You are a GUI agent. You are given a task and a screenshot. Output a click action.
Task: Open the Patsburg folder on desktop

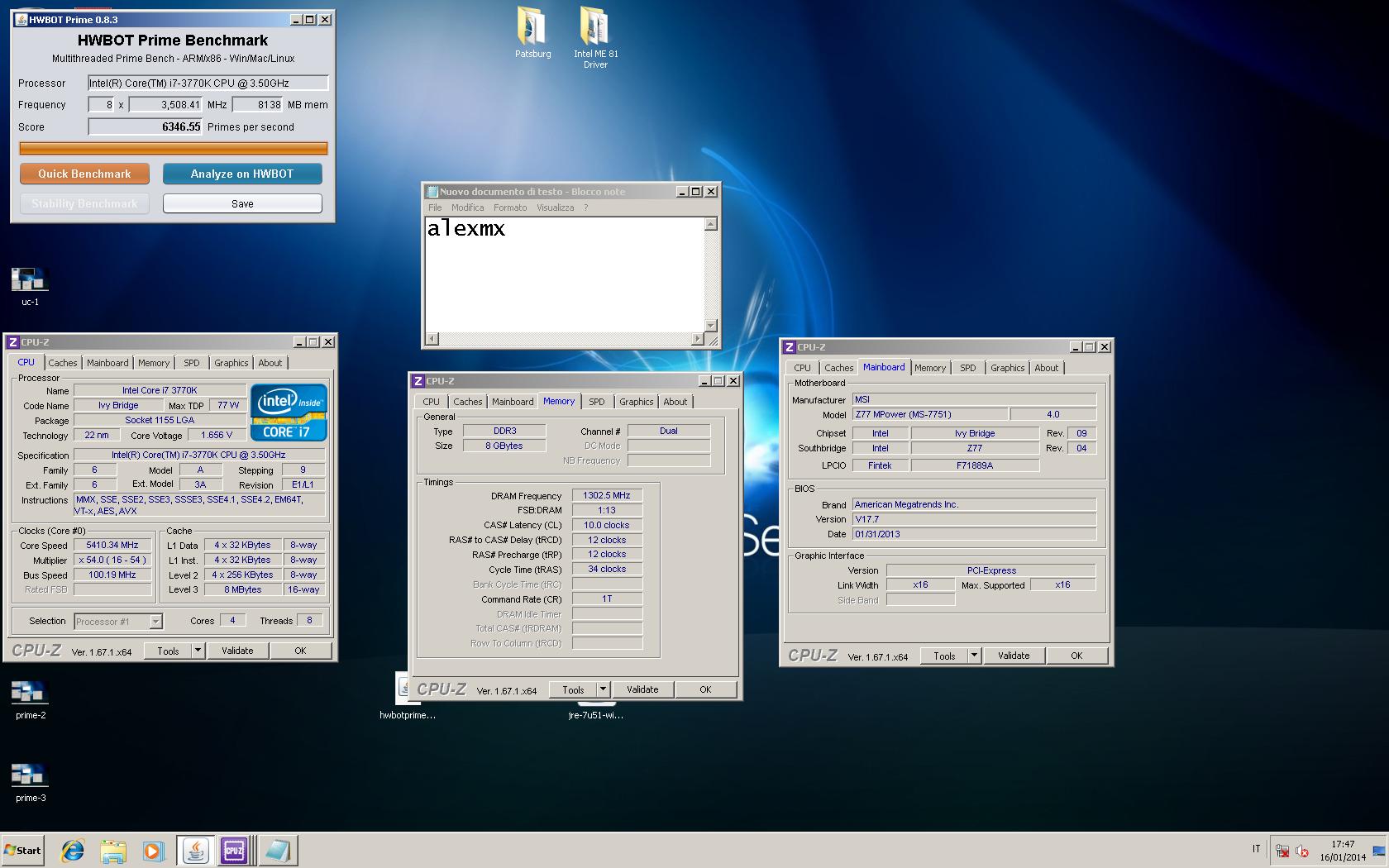532,33
